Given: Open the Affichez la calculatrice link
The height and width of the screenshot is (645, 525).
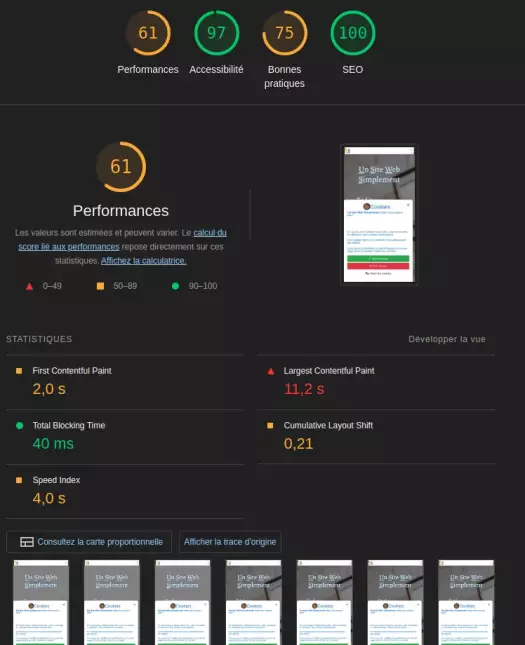Looking at the screenshot, I should pos(144,260).
